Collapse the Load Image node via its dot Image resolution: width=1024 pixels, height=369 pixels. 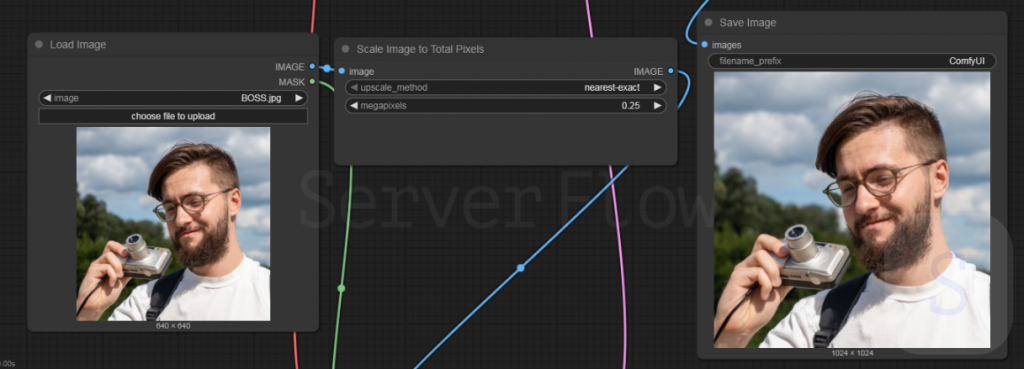point(39,44)
